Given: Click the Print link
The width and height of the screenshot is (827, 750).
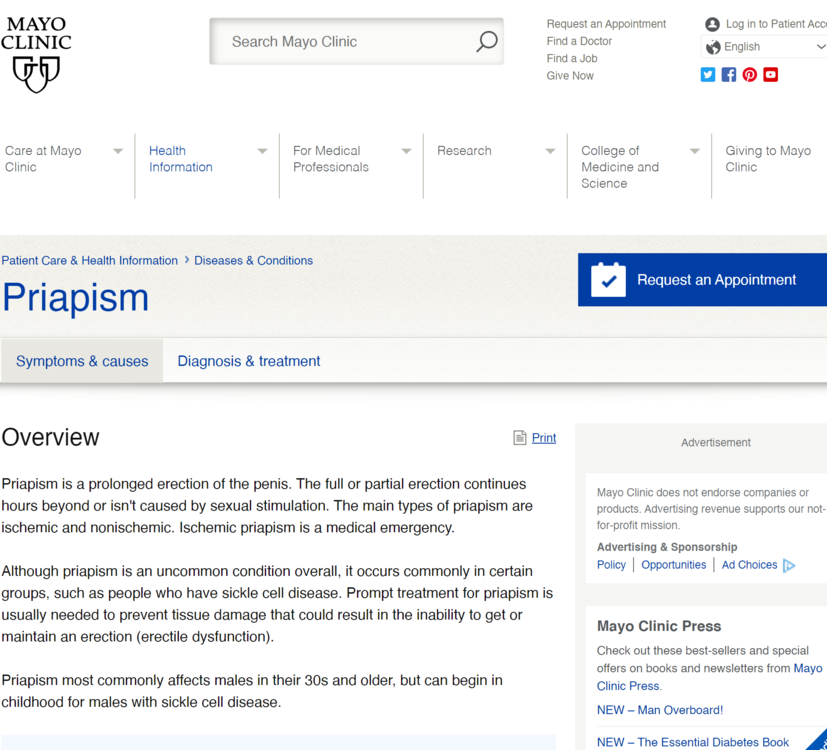Looking at the screenshot, I should [543, 438].
